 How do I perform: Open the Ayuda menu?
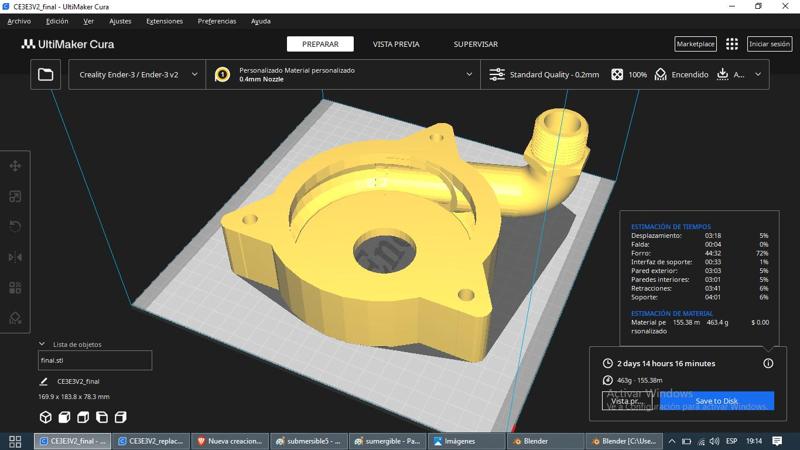pos(261,21)
